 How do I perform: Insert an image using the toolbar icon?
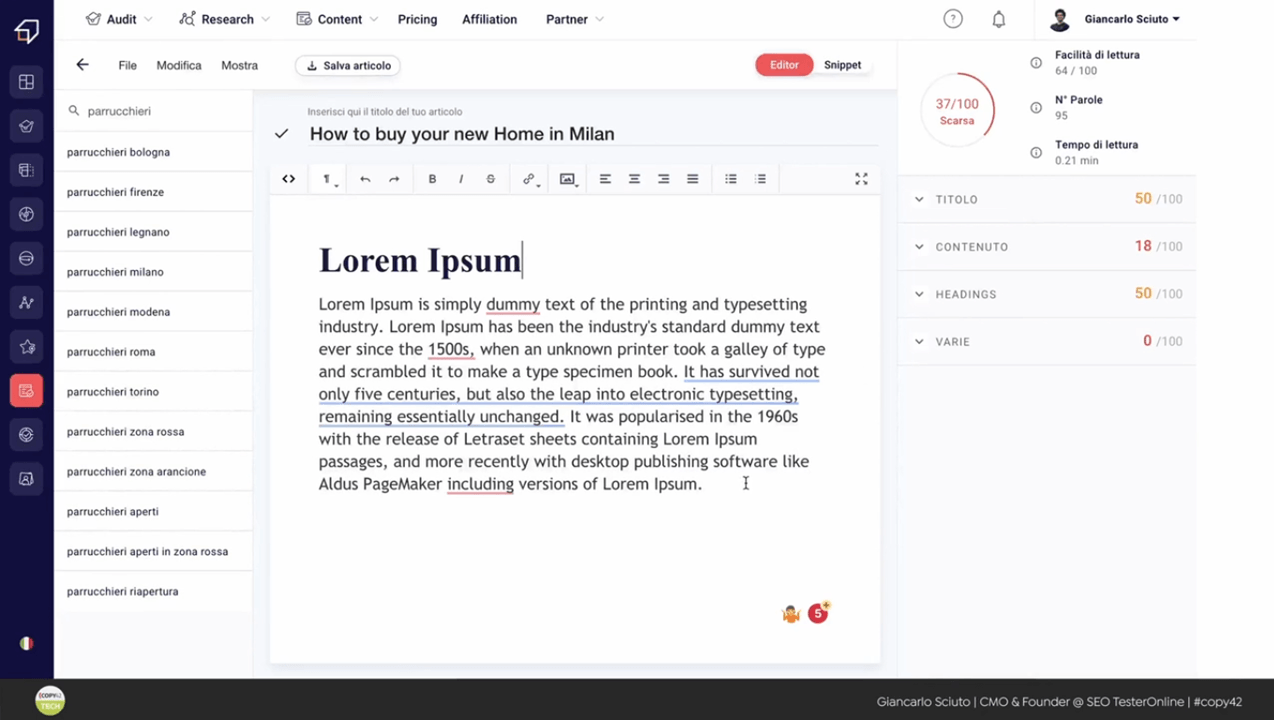point(567,179)
